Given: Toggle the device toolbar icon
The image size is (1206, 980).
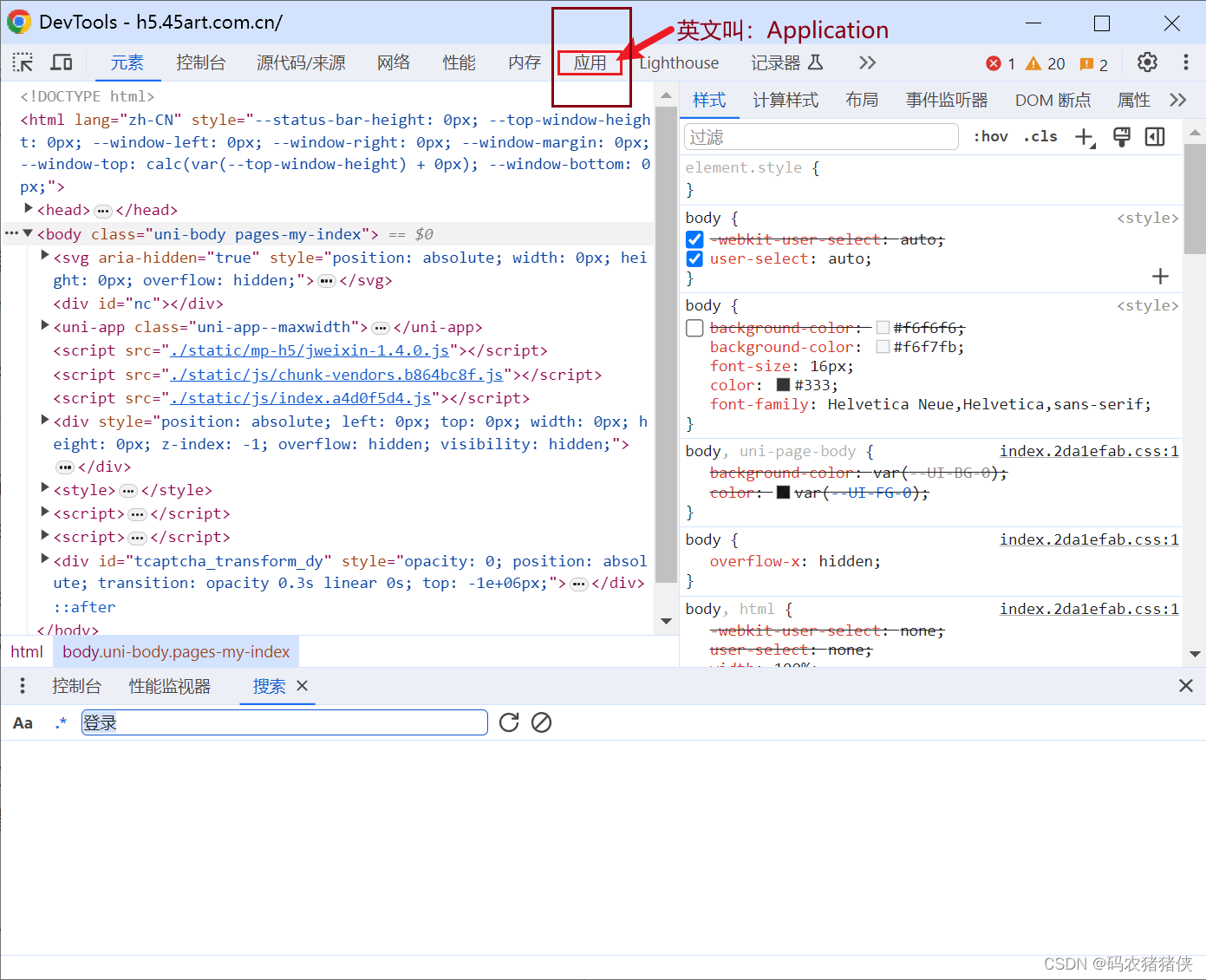Looking at the screenshot, I should pos(62,62).
